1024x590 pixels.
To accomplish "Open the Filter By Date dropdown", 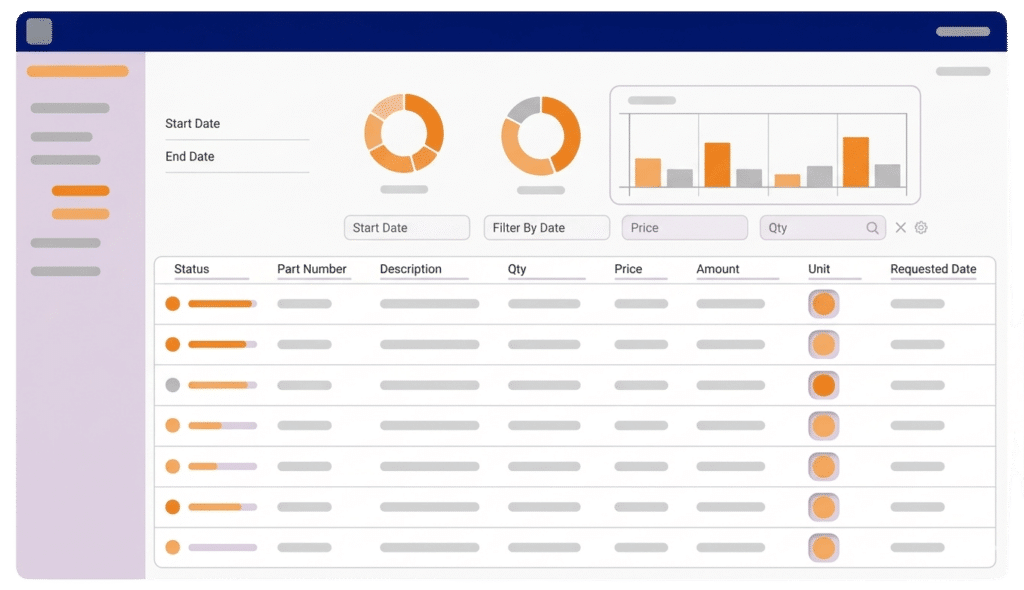I will 547,227.
